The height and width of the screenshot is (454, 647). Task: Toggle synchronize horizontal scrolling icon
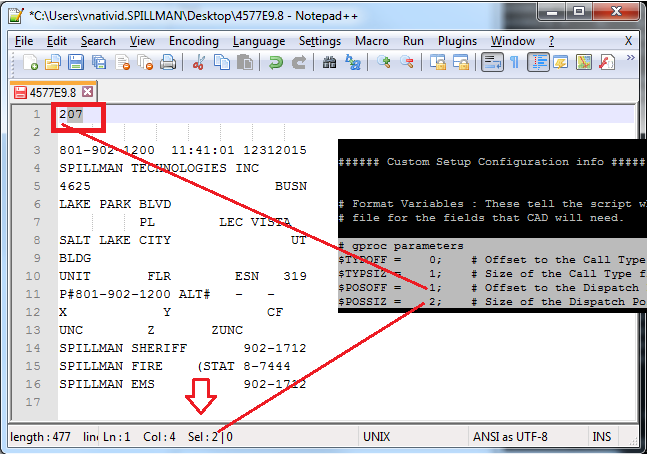pos(461,63)
